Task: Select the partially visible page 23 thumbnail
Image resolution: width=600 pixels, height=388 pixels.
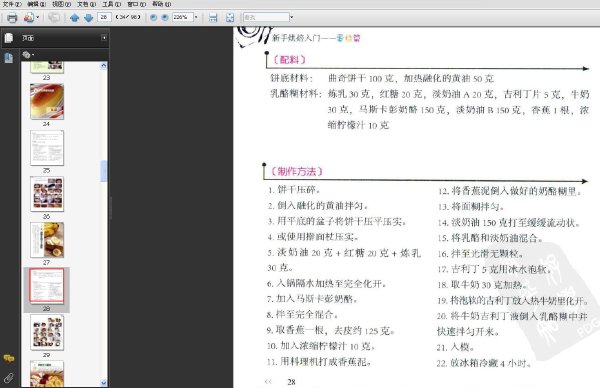Action: (47, 67)
